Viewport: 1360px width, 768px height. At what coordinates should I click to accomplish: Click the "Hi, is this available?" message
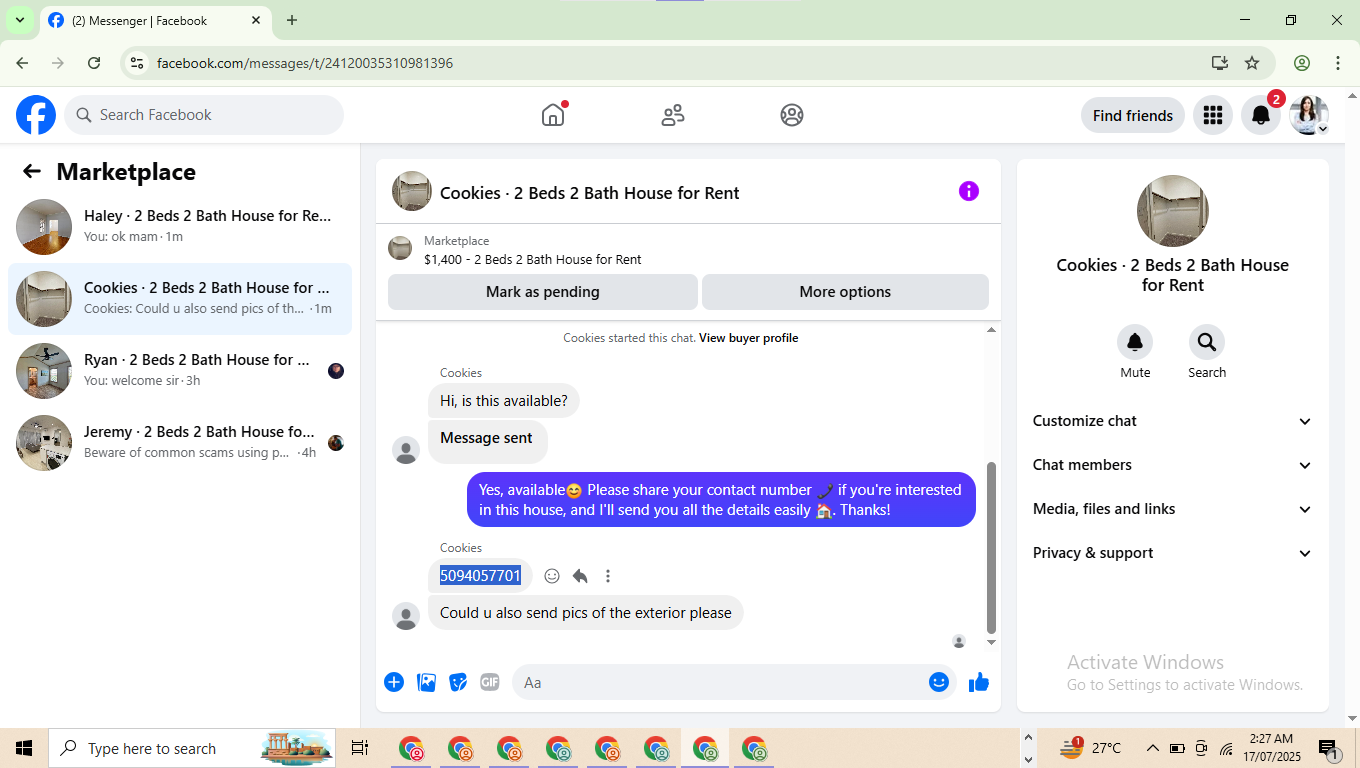pos(504,401)
